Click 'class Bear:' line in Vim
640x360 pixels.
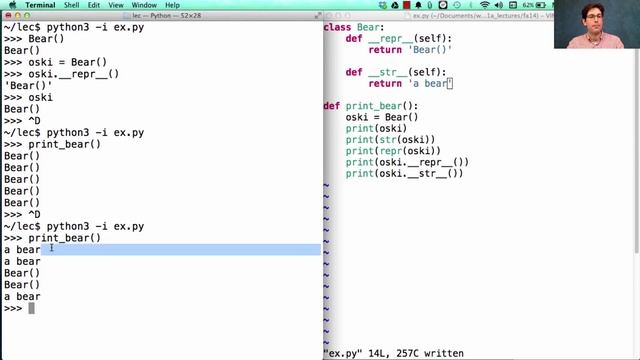tap(354, 27)
